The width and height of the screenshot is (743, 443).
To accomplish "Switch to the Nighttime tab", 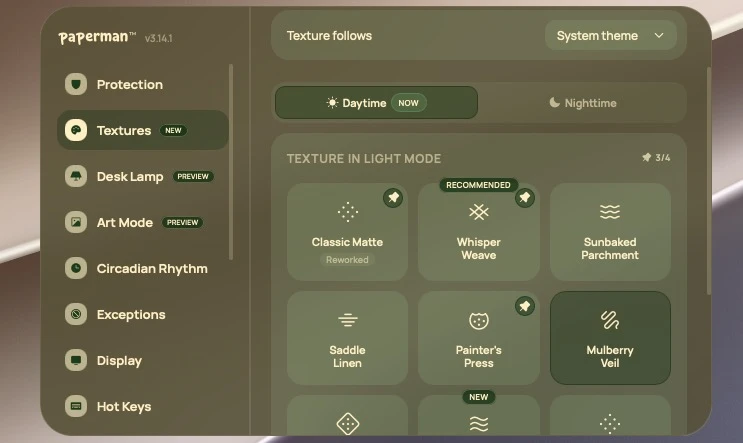I will point(582,103).
